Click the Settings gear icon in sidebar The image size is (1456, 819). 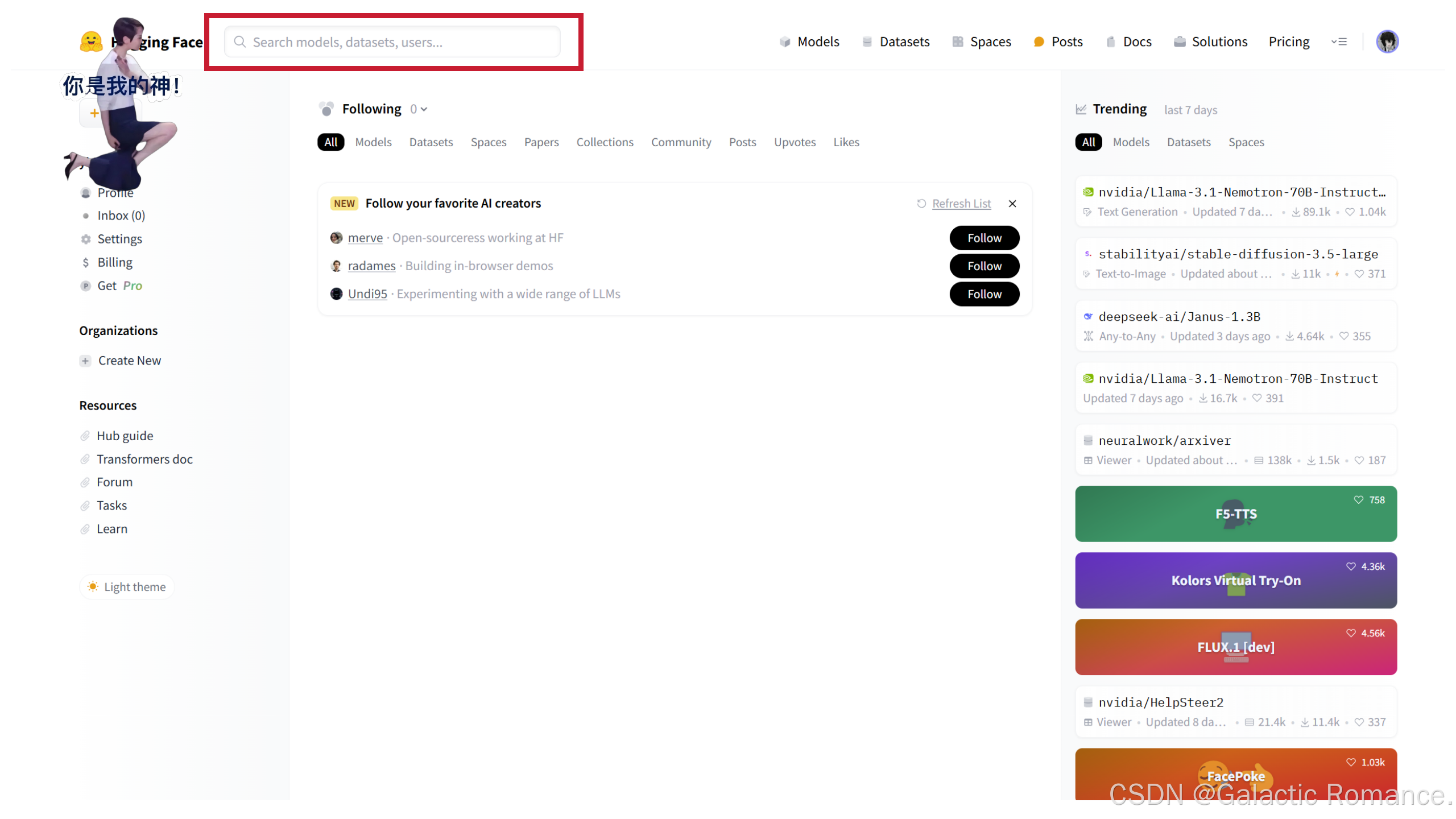click(86, 239)
